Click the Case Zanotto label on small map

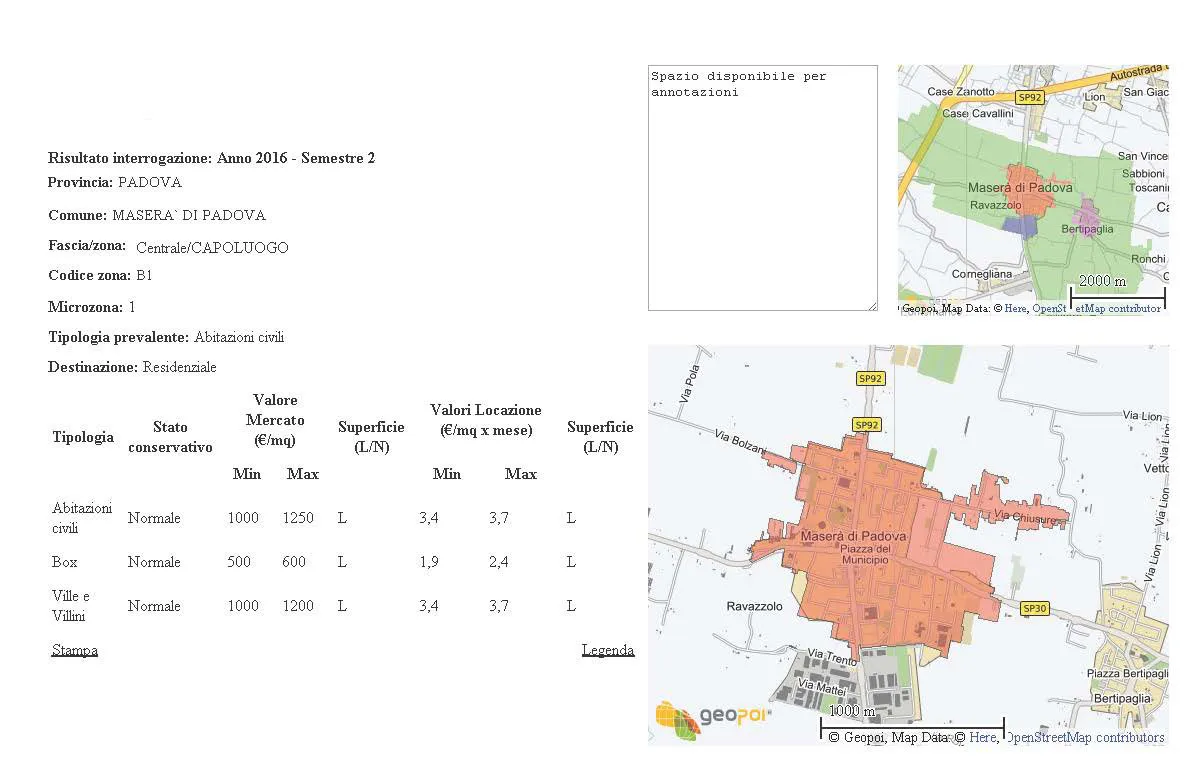tap(961, 91)
